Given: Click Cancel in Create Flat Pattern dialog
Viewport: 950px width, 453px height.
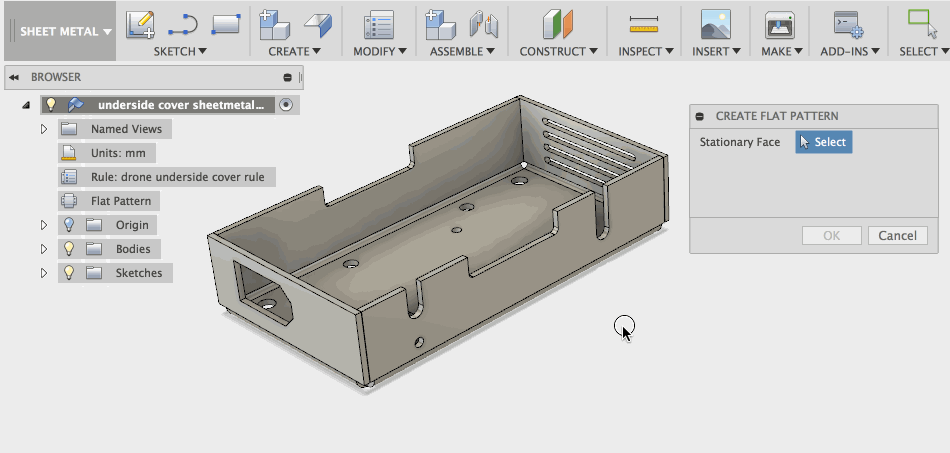Looking at the screenshot, I should click(897, 236).
